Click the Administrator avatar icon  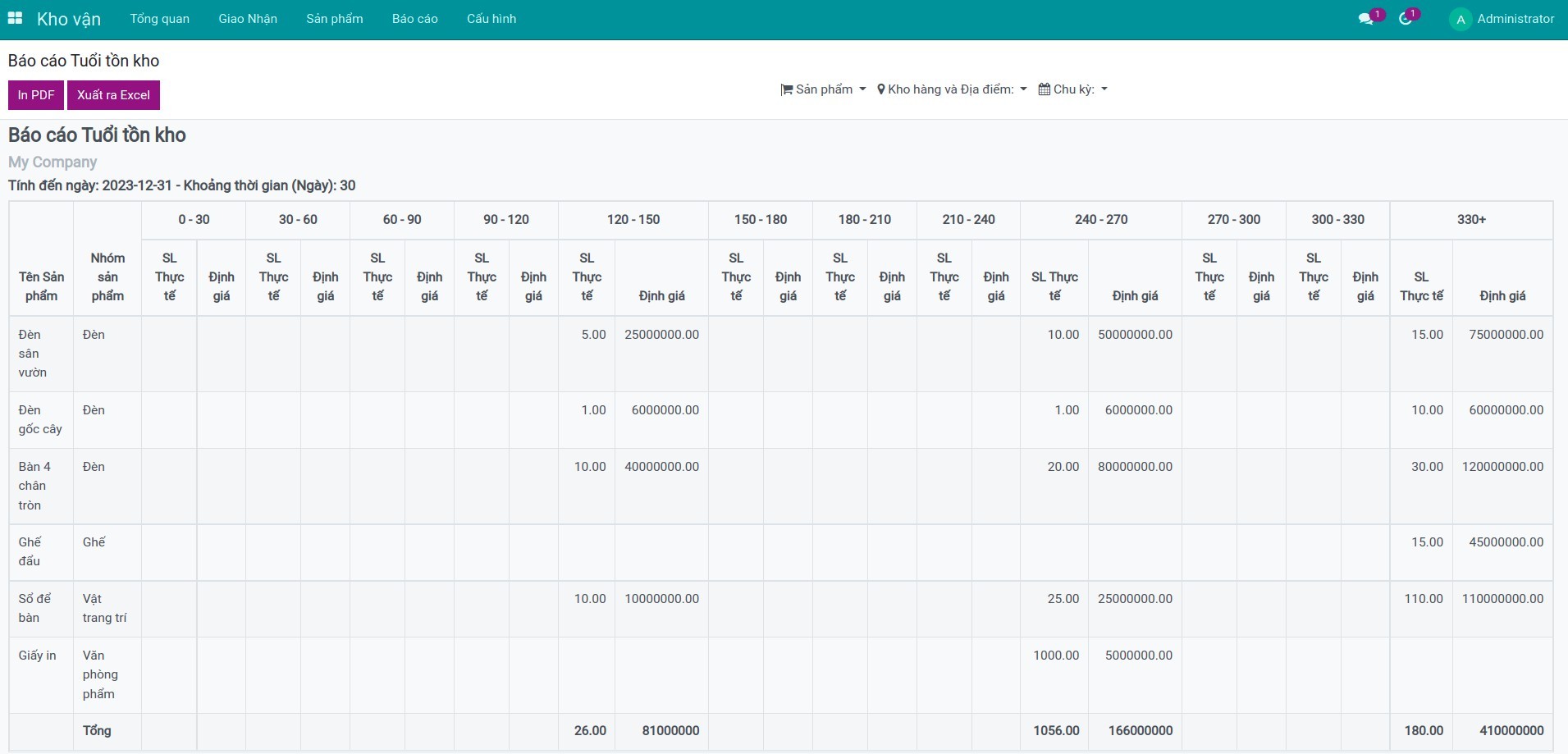click(1460, 19)
